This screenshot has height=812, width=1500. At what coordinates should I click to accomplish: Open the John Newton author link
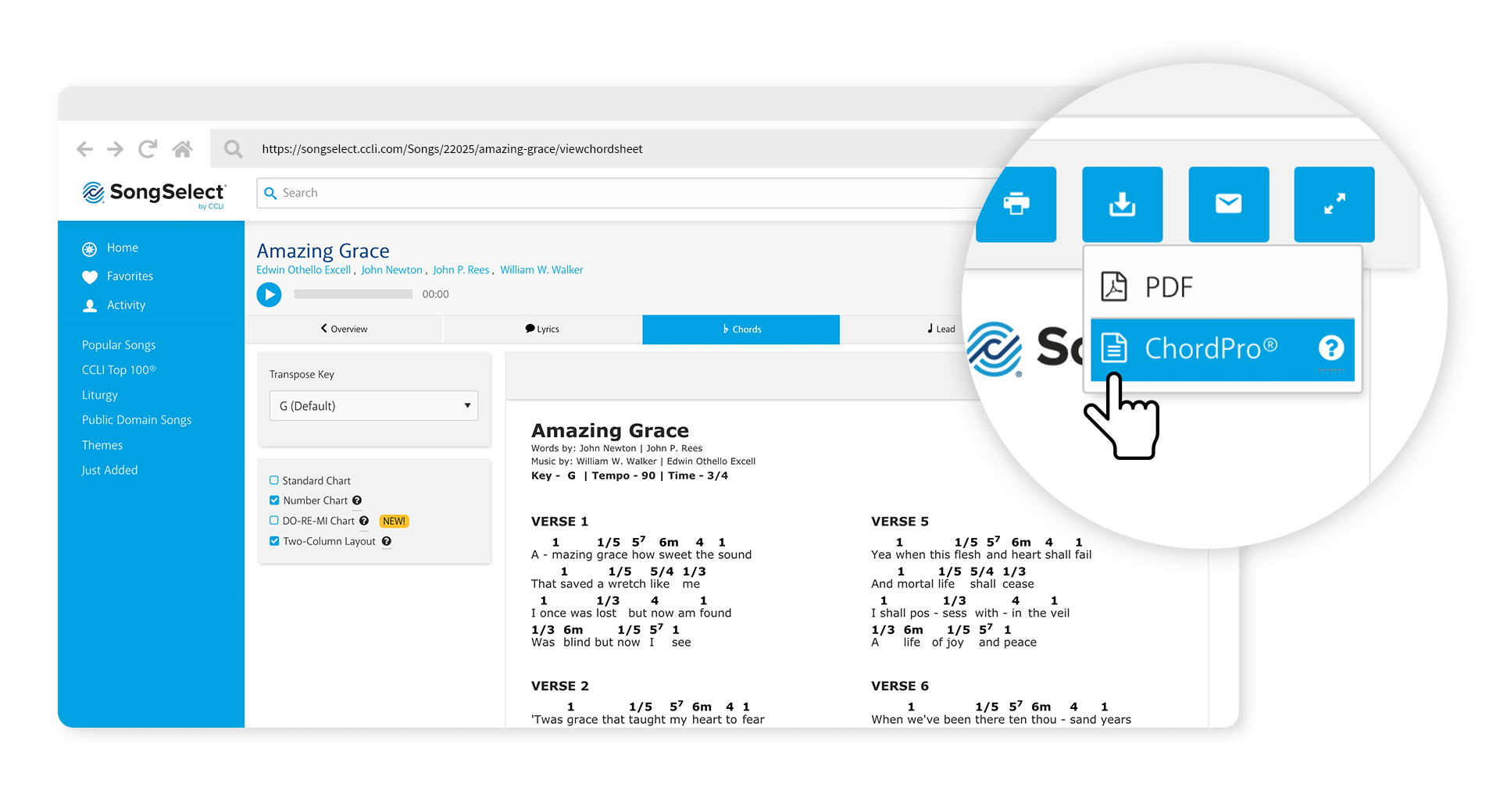pos(391,270)
